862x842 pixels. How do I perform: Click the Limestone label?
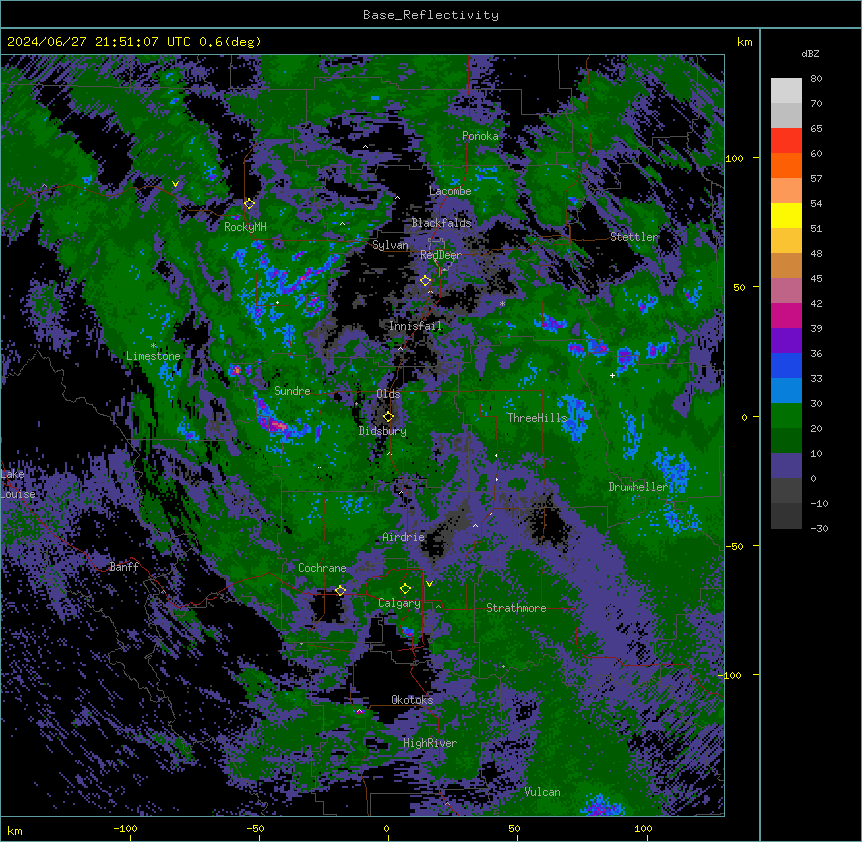(x=153, y=356)
